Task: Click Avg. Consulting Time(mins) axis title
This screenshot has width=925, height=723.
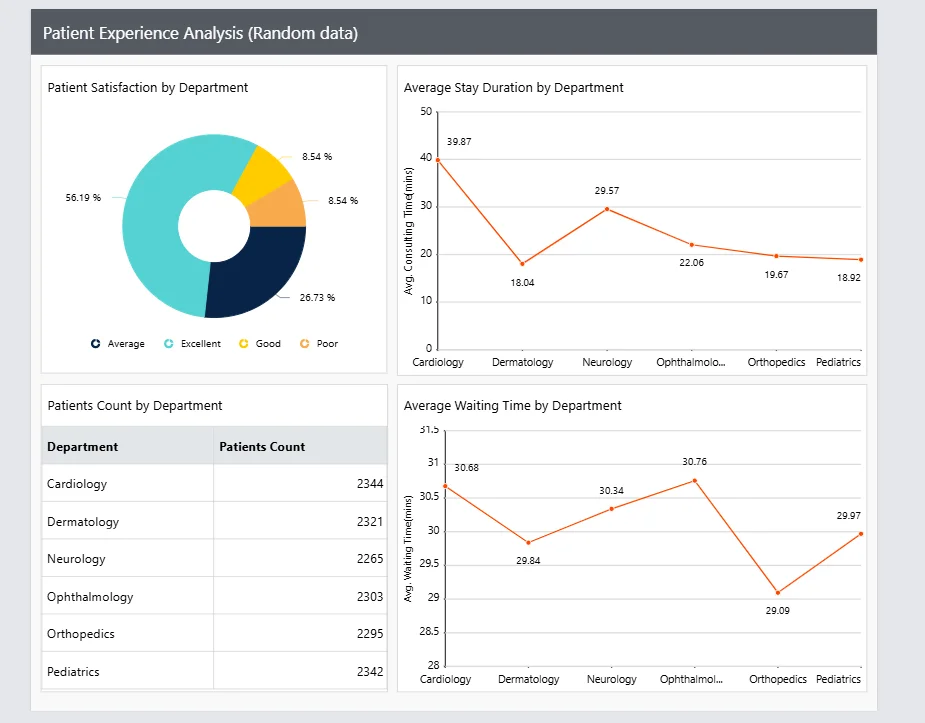Action: point(408,231)
